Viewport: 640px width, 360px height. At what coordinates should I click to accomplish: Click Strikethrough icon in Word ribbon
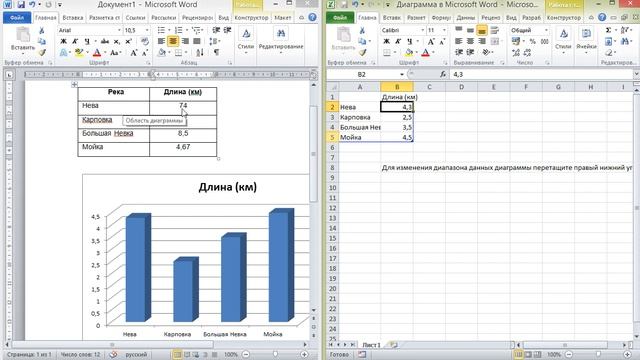tap(105, 41)
